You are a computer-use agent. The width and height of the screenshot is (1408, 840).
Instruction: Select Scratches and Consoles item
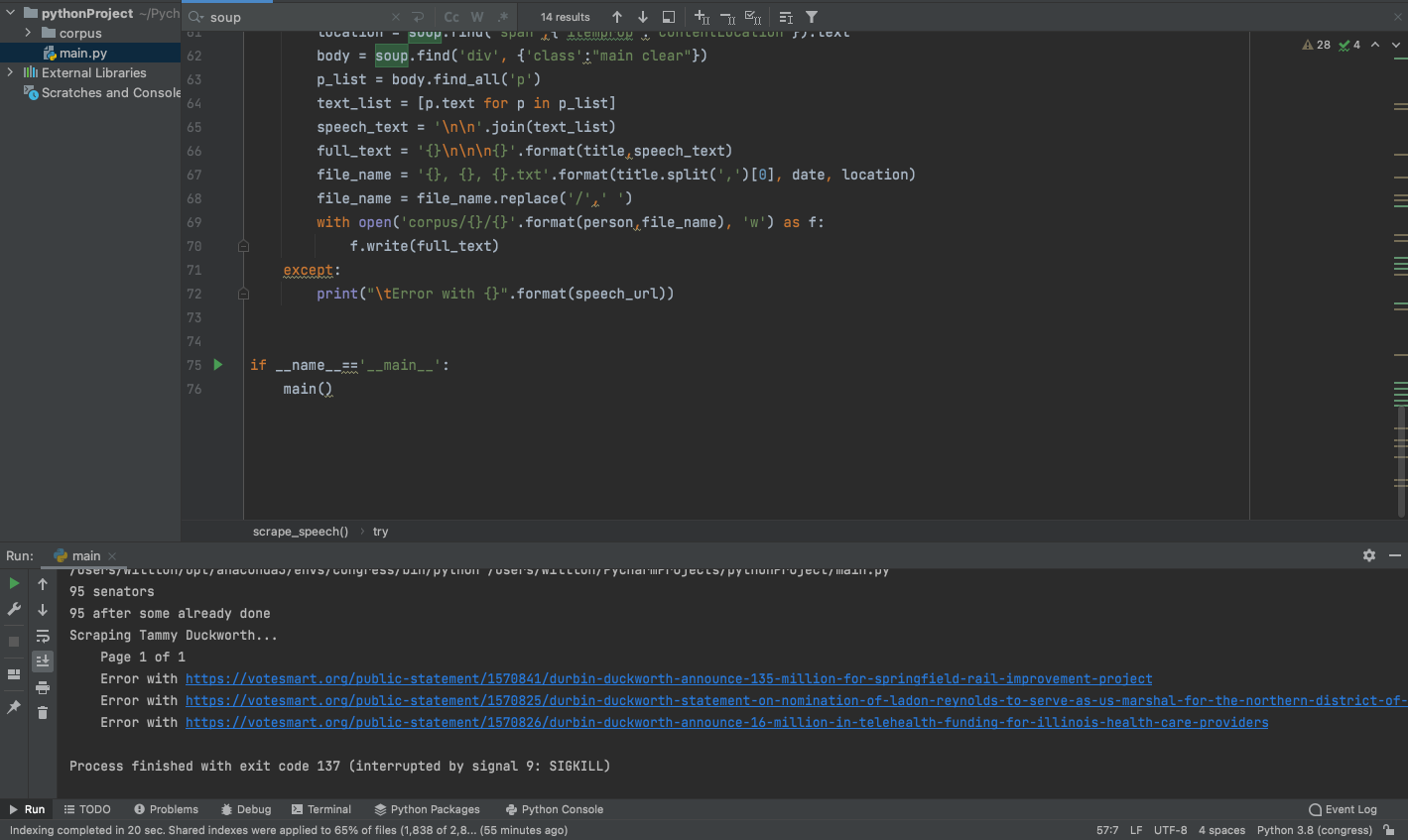click(102, 92)
